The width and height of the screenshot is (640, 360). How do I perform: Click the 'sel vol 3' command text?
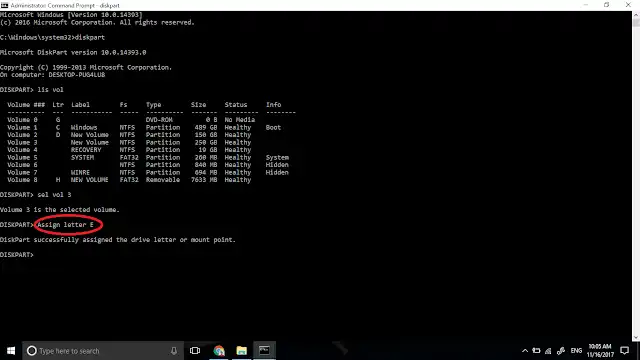(x=54, y=195)
